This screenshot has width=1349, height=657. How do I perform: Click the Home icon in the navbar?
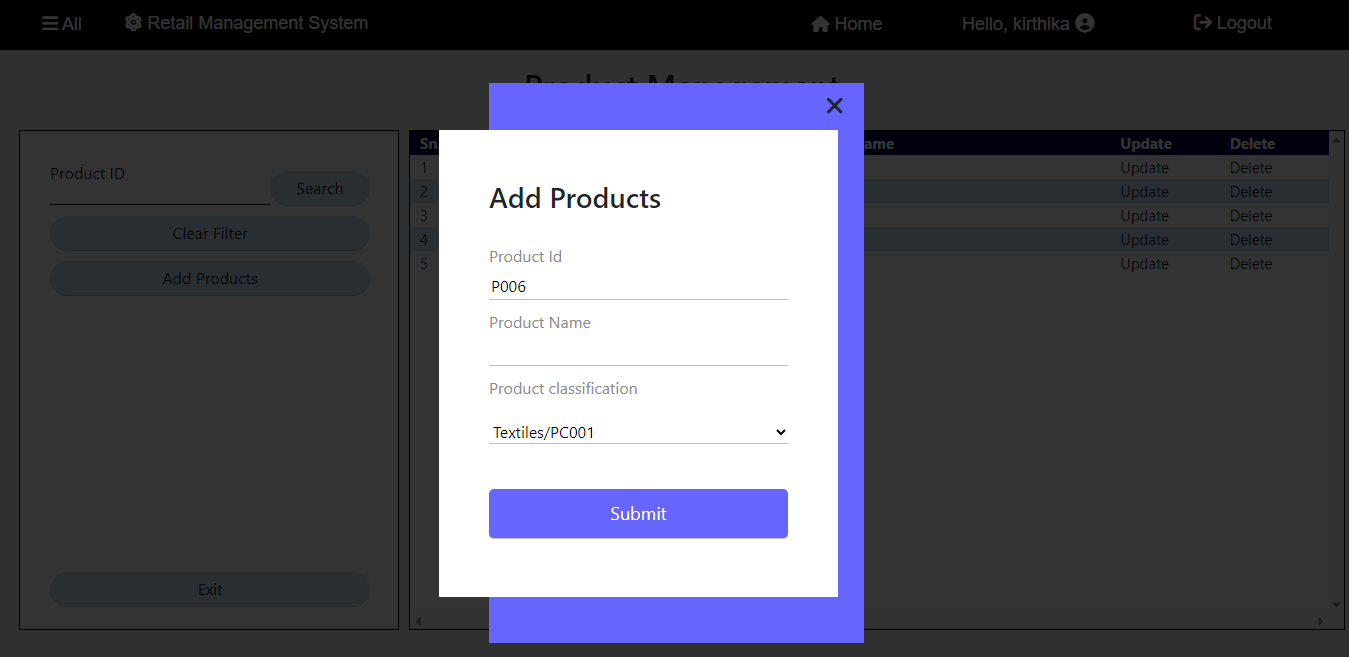pyautogui.click(x=820, y=22)
